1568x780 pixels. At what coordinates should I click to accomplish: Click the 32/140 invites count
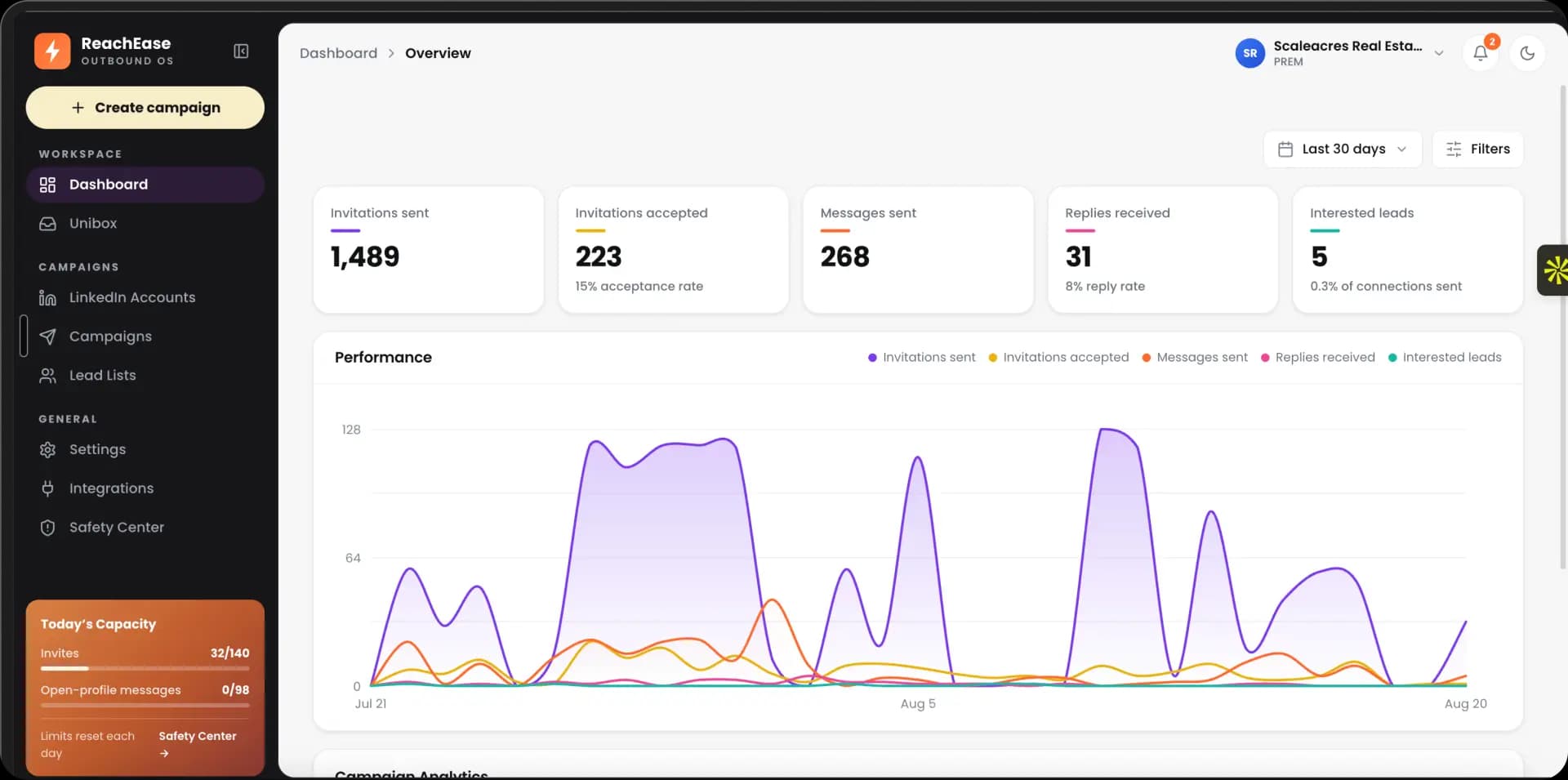[229, 653]
